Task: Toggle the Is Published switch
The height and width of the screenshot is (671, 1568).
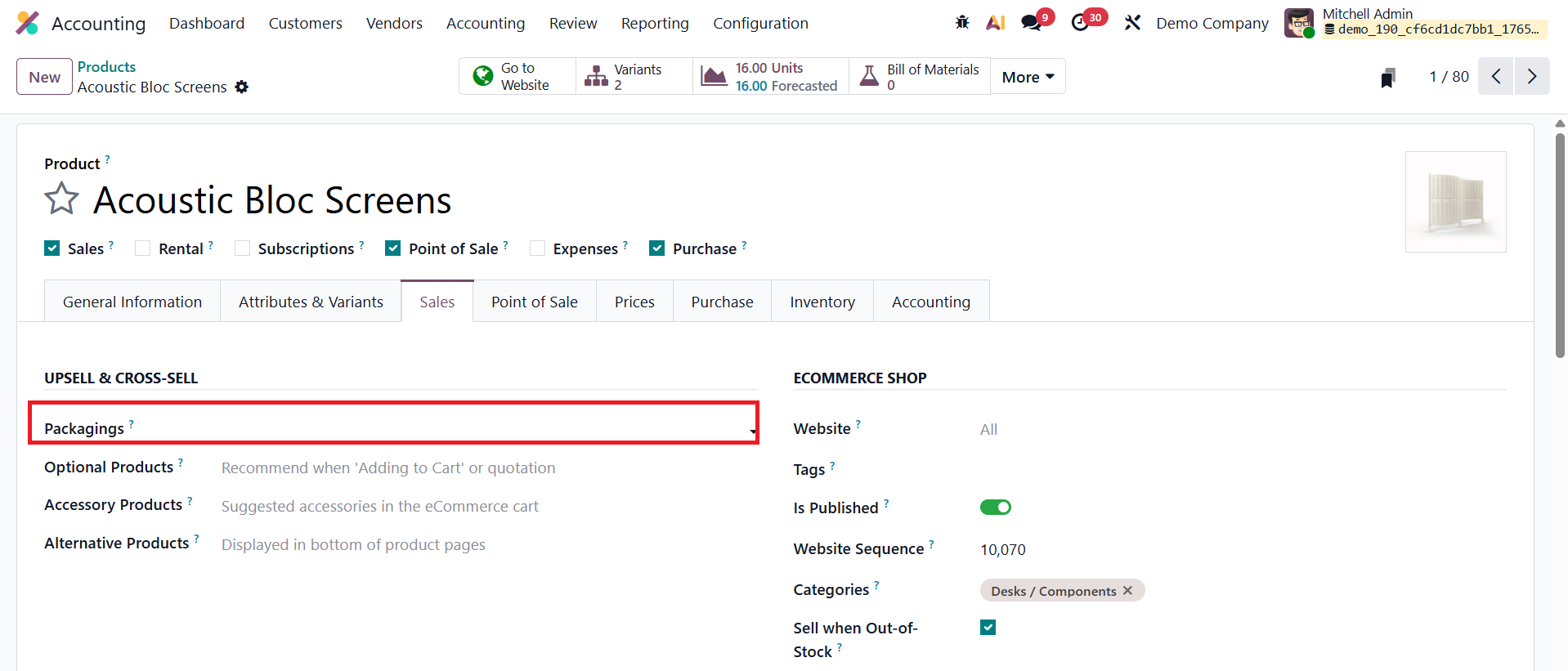Action: pyautogui.click(x=995, y=508)
